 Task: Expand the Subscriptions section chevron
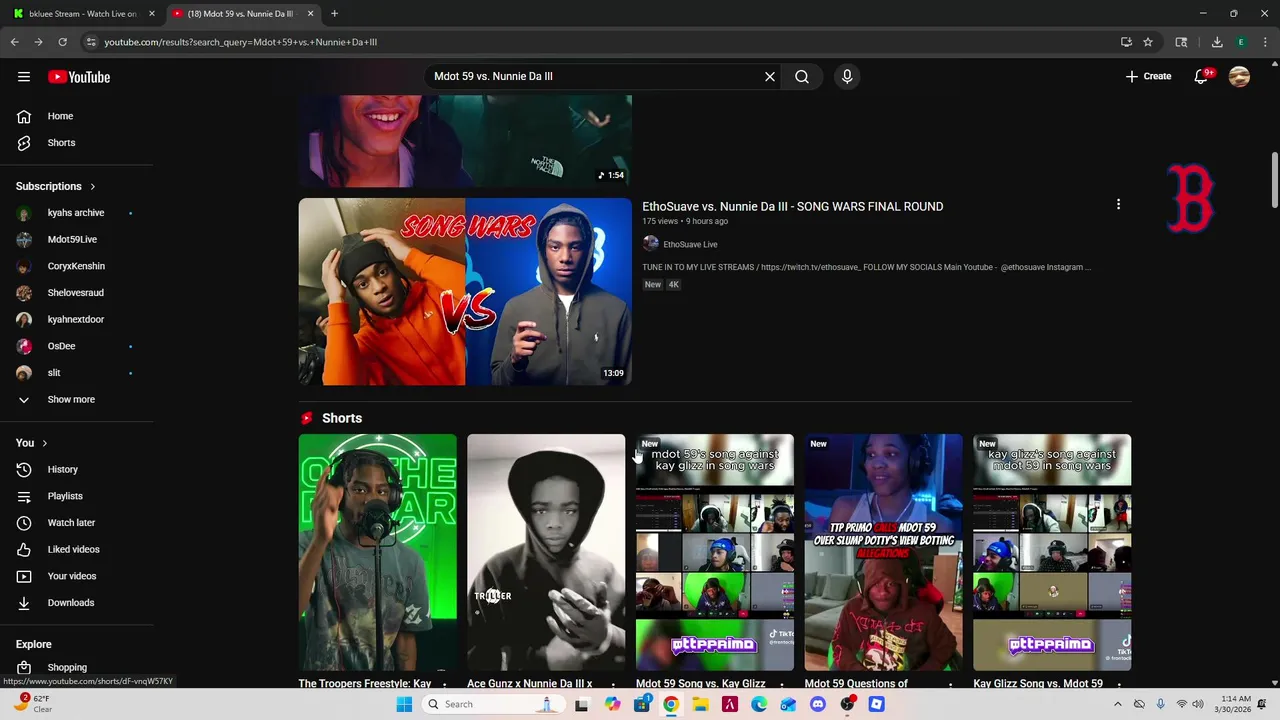pyautogui.click(x=92, y=186)
